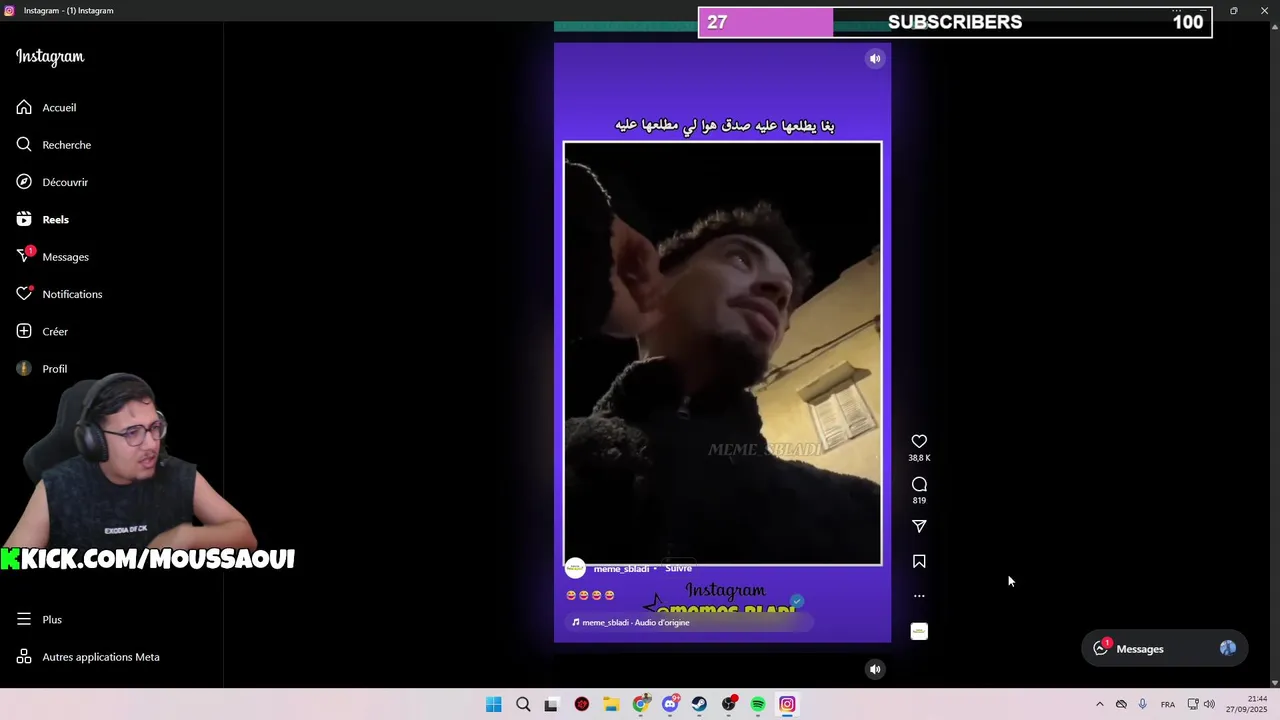Like the reel with the heart icon
The width and height of the screenshot is (1280, 720).
(919, 441)
